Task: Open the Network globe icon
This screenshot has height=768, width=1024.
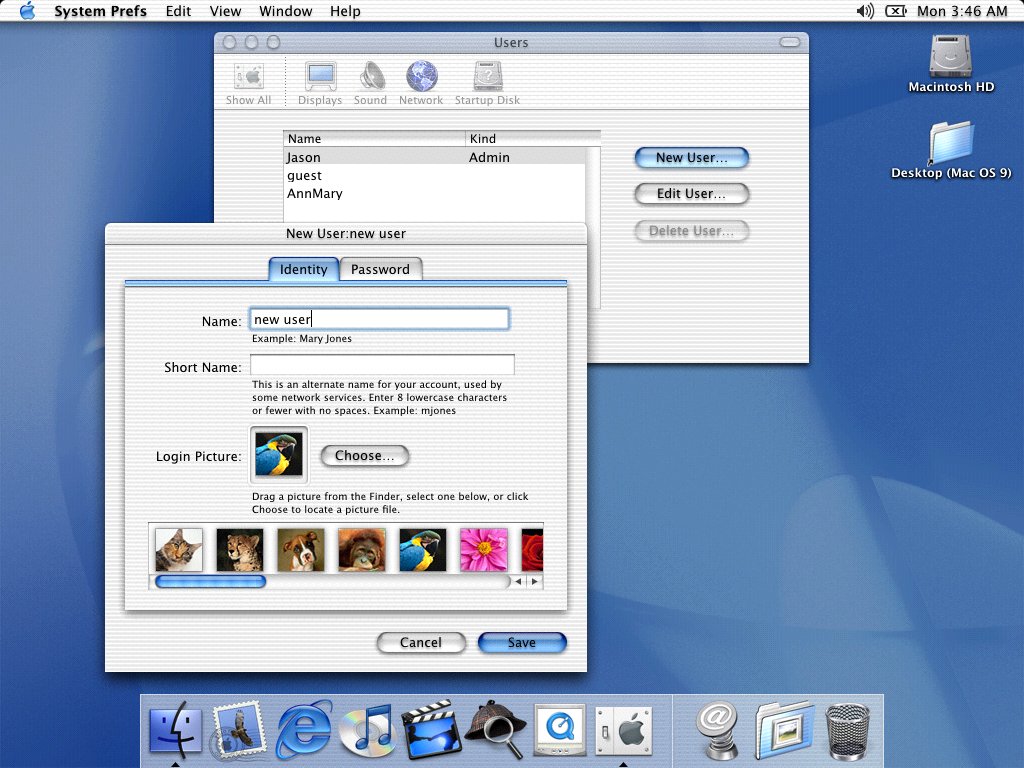Action: (x=421, y=84)
